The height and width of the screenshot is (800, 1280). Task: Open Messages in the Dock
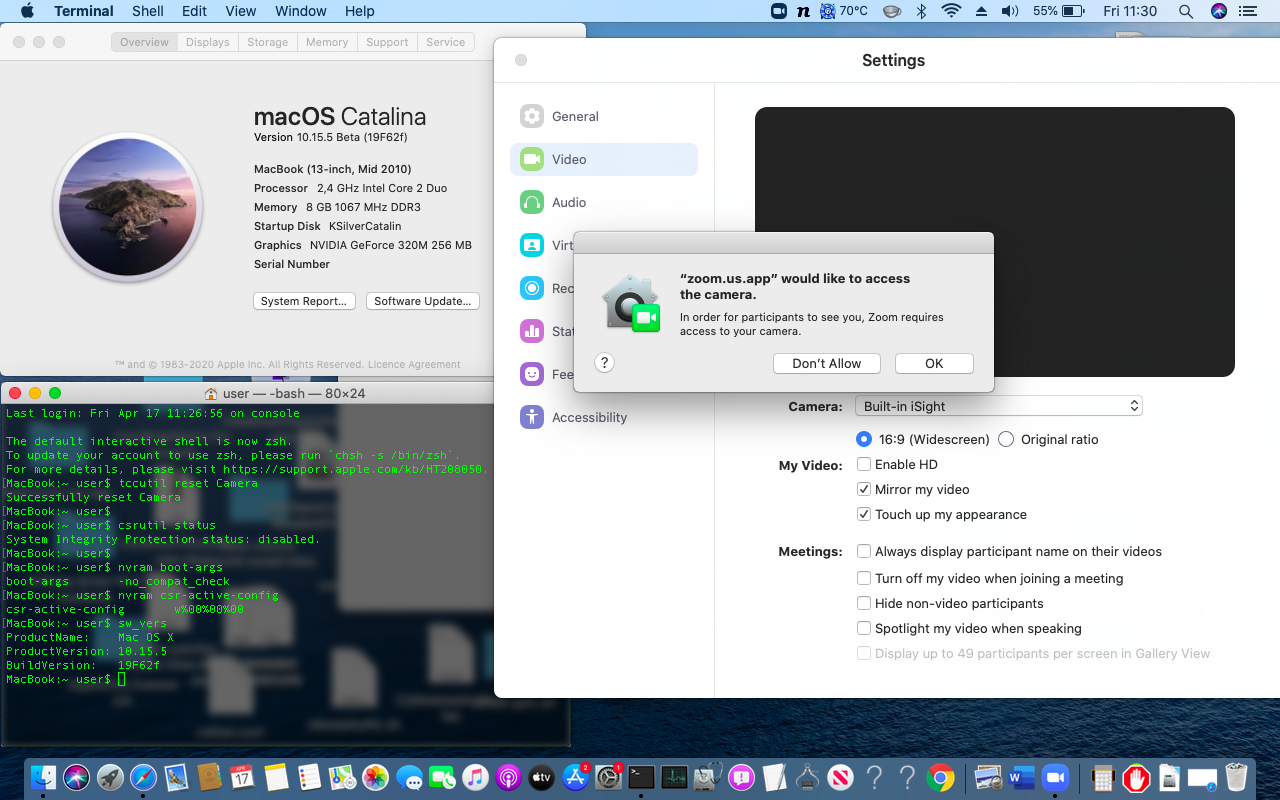409,777
